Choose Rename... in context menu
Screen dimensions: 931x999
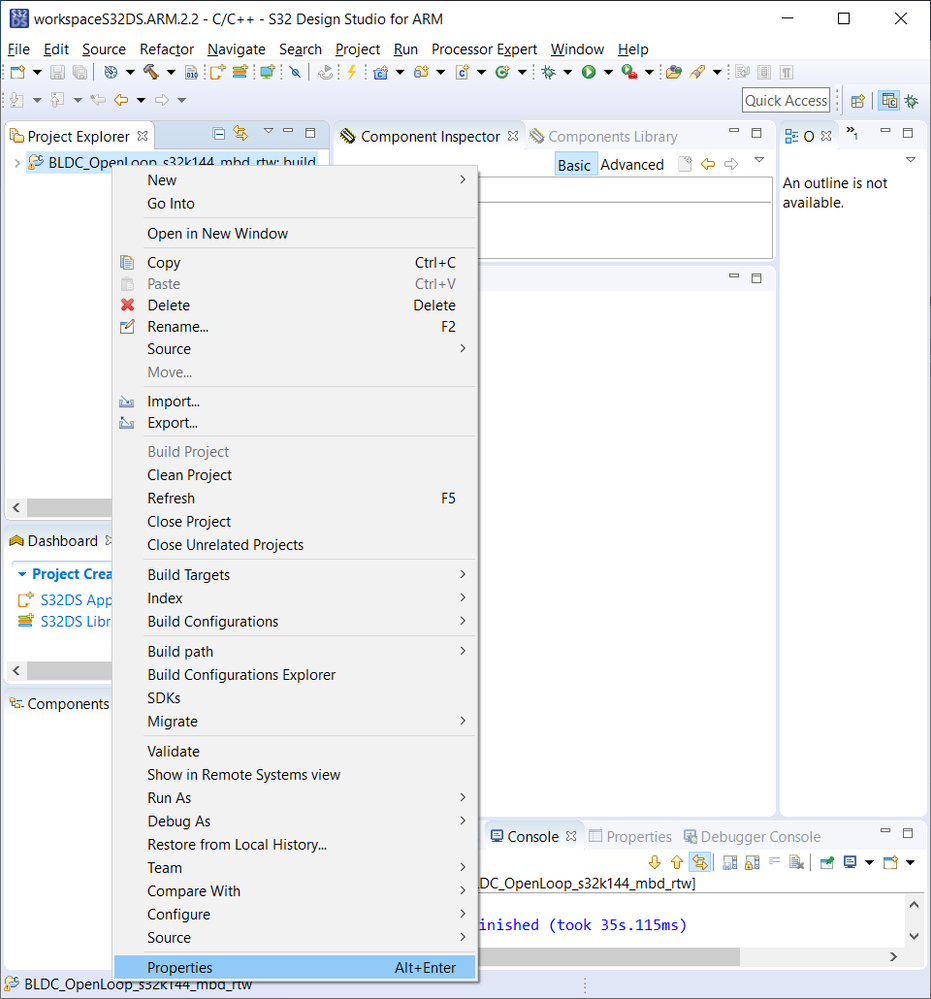pyautogui.click(x=295, y=327)
